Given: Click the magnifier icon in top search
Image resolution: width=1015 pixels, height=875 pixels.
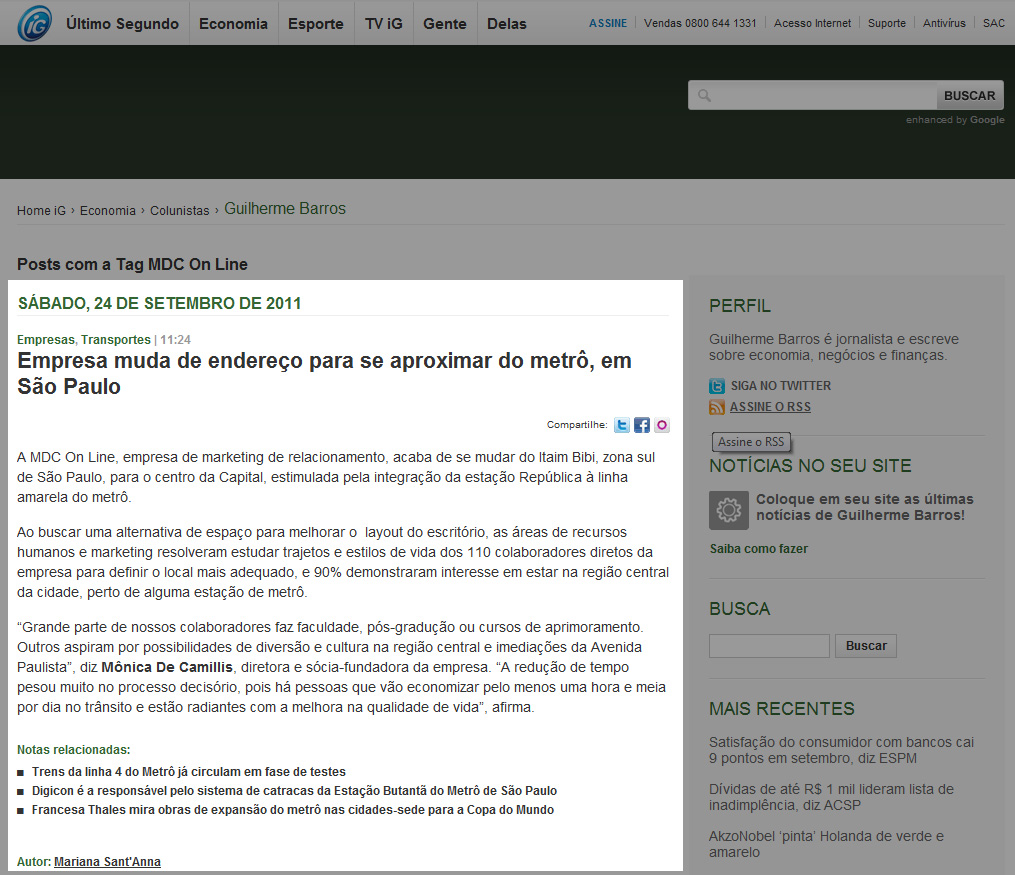Looking at the screenshot, I should [x=704, y=96].
